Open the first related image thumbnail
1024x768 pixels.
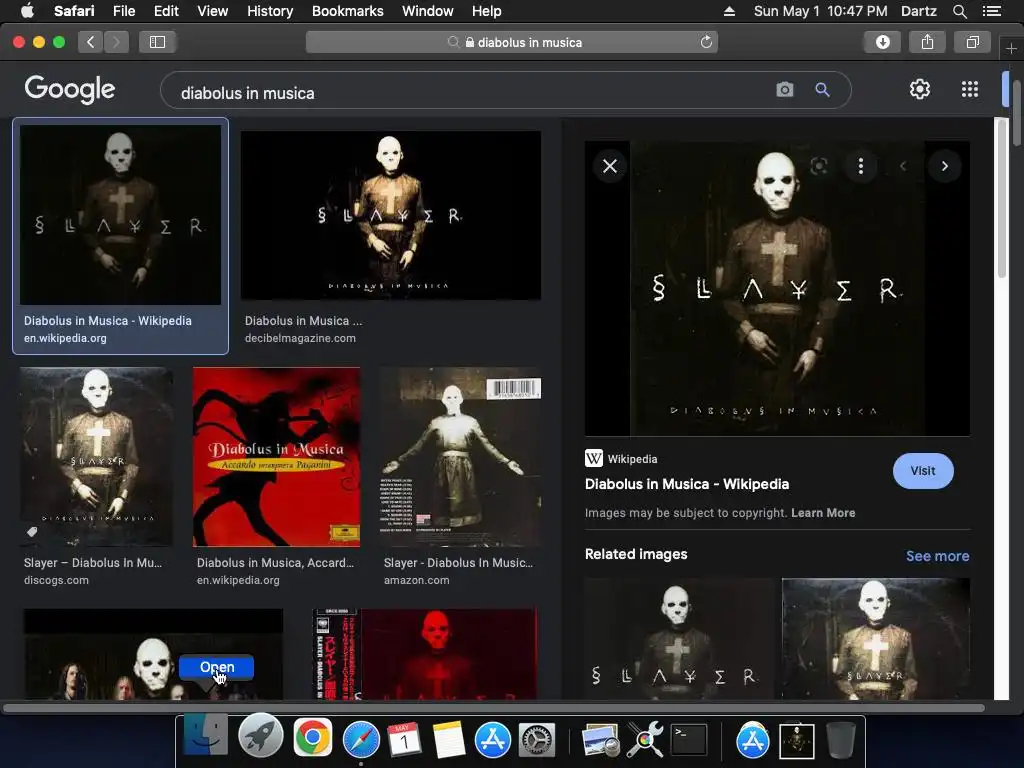pos(679,639)
